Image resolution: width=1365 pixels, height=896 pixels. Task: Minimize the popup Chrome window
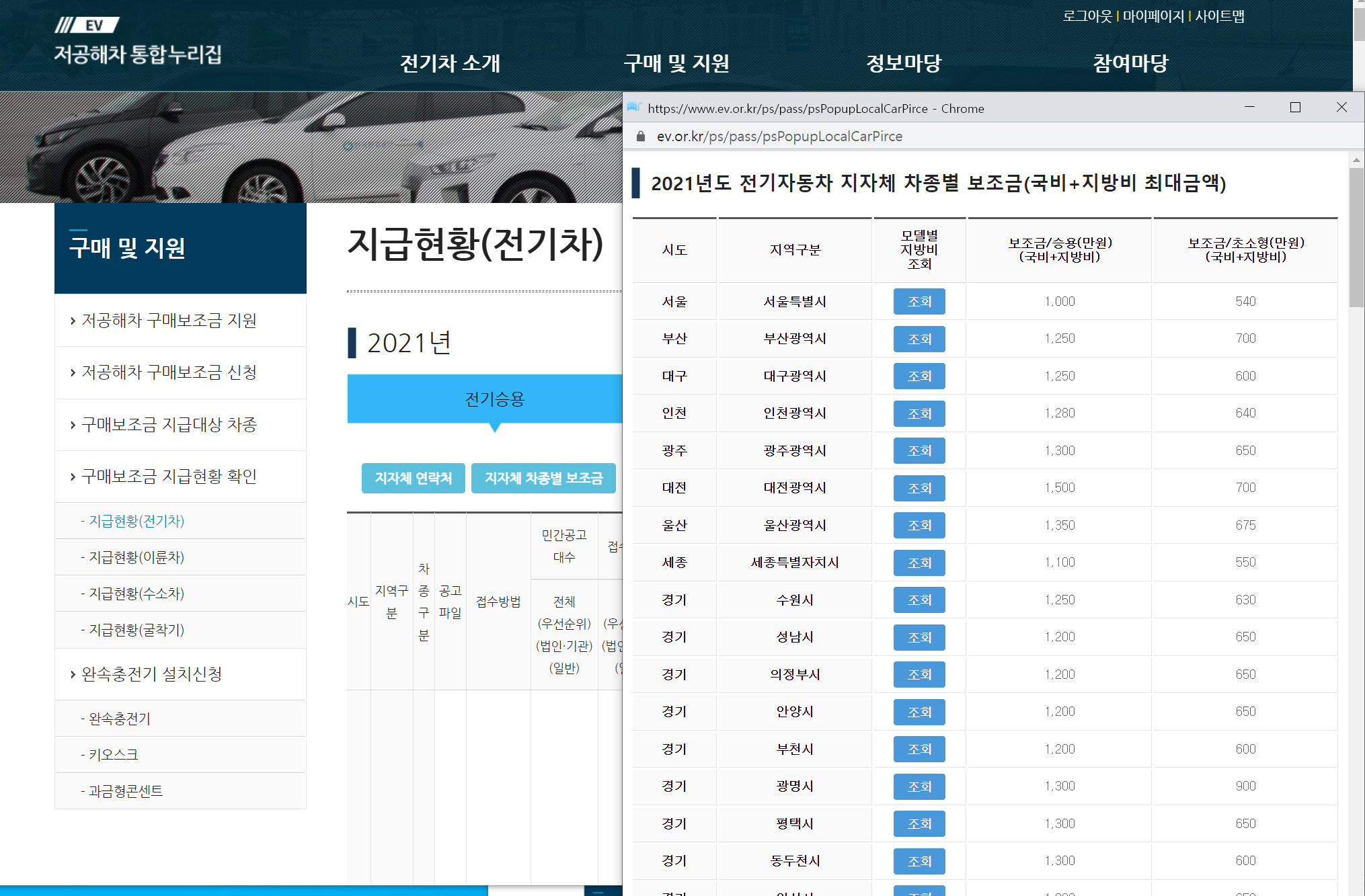(x=1249, y=108)
